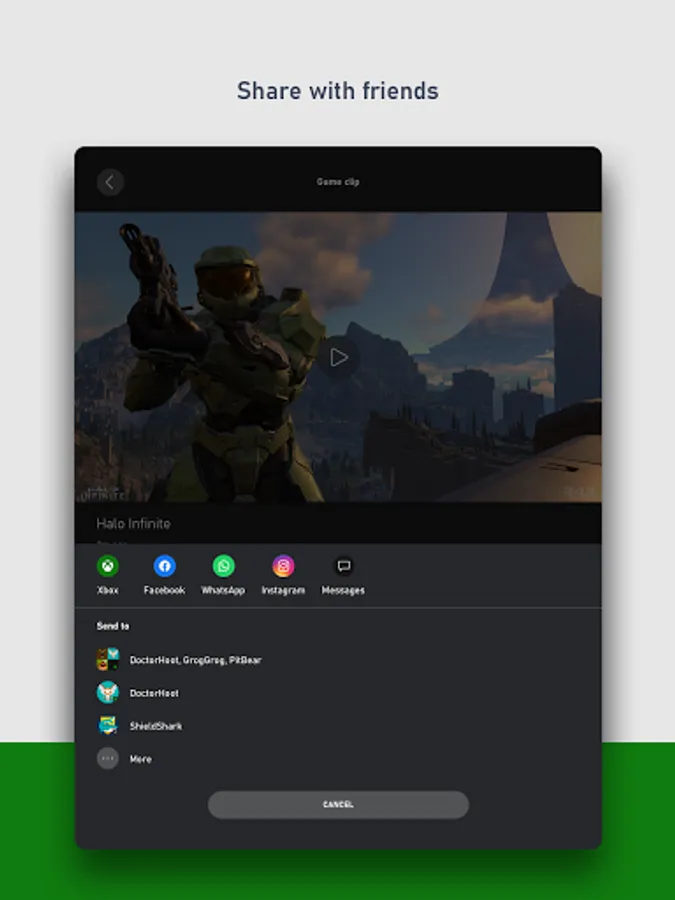Select the DoctorHoot owl avatar
Viewport: 675px width, 900px height.
[x=108, y=693]
